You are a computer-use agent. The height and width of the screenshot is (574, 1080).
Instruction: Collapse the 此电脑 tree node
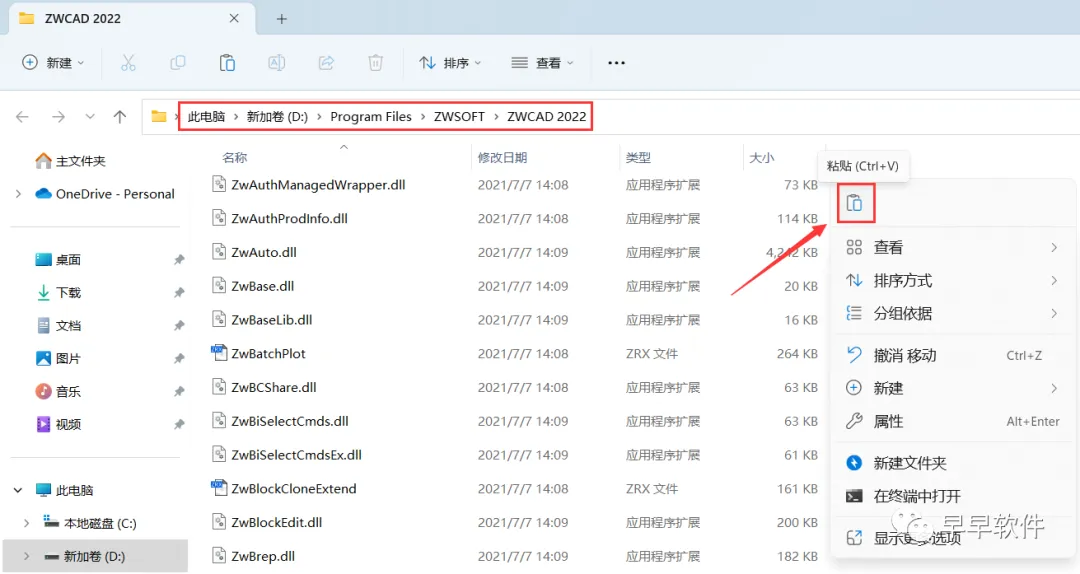18,491
